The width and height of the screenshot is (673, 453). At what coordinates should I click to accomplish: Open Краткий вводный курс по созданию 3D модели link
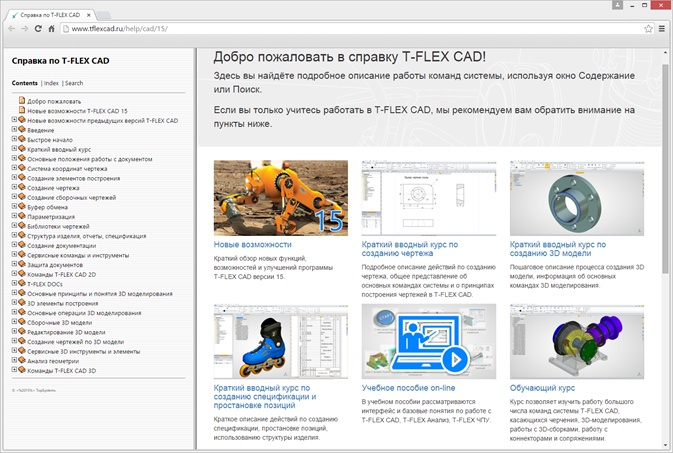click(x=558, y=249)
